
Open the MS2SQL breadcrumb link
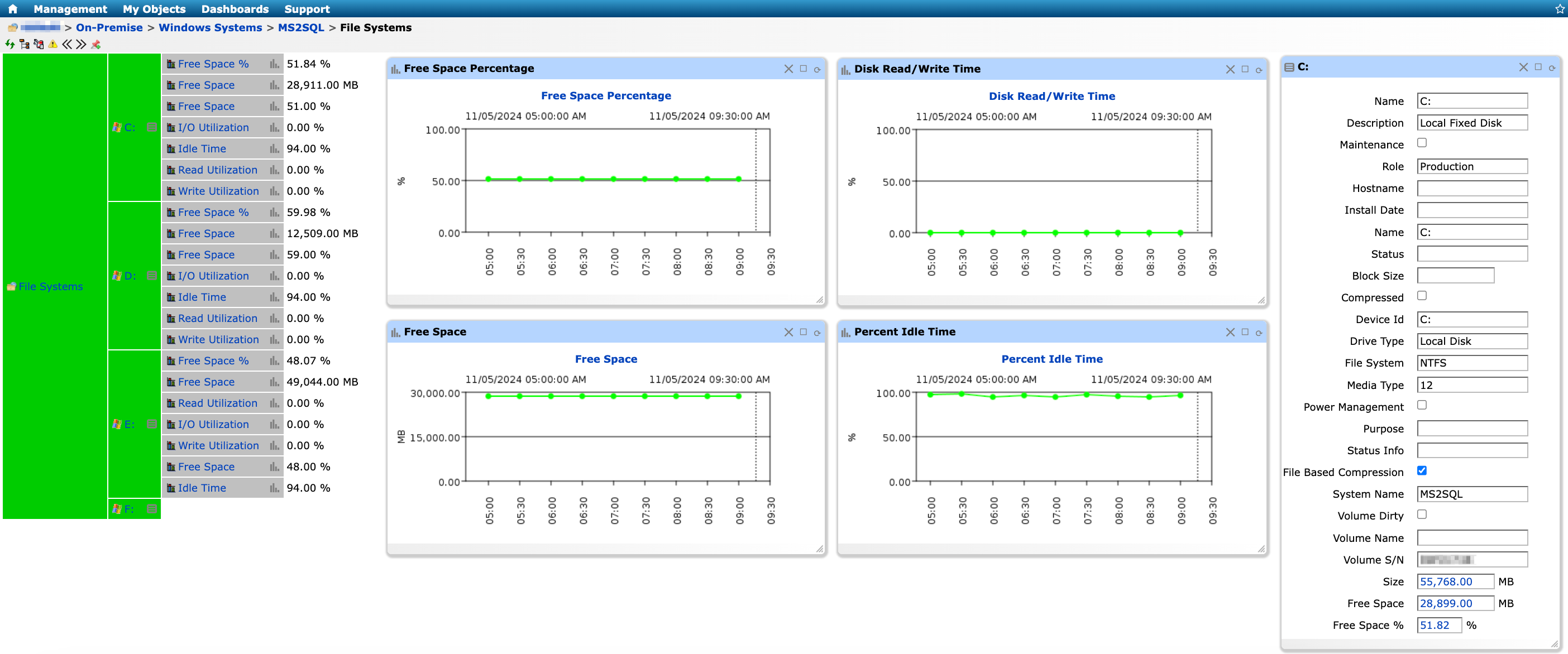pos(302,27)
